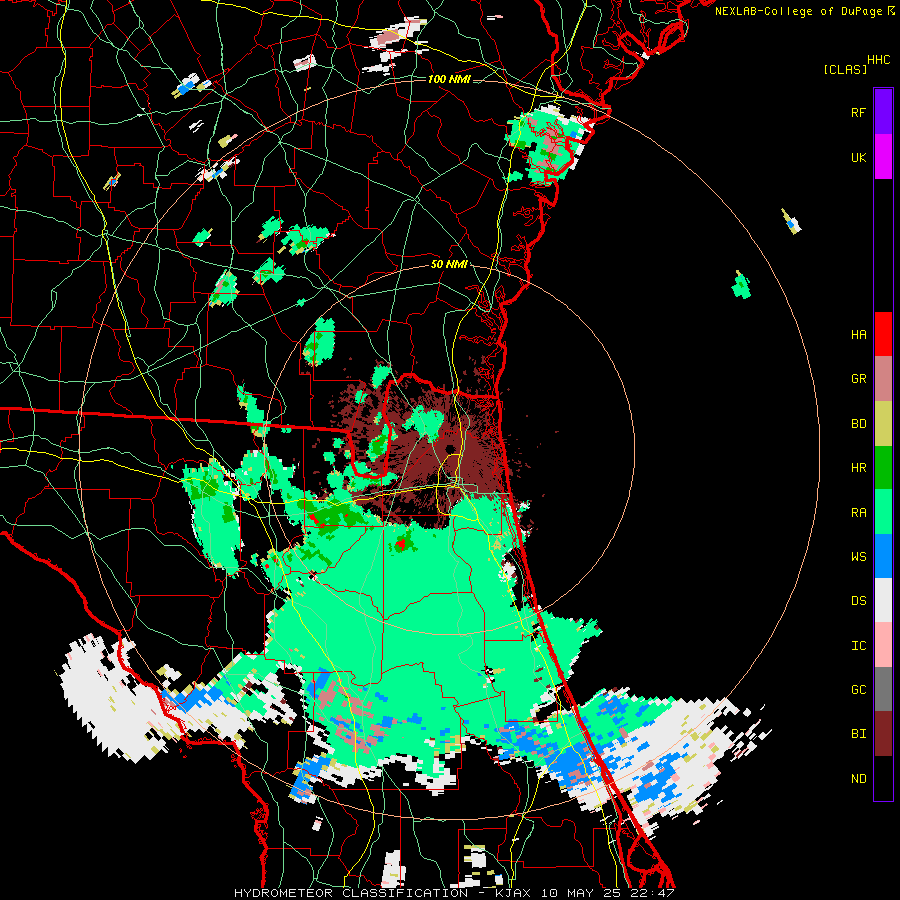This screenshot has height=900, width=900.
Task: Click the HHC product label
Action: pos(878,60)
